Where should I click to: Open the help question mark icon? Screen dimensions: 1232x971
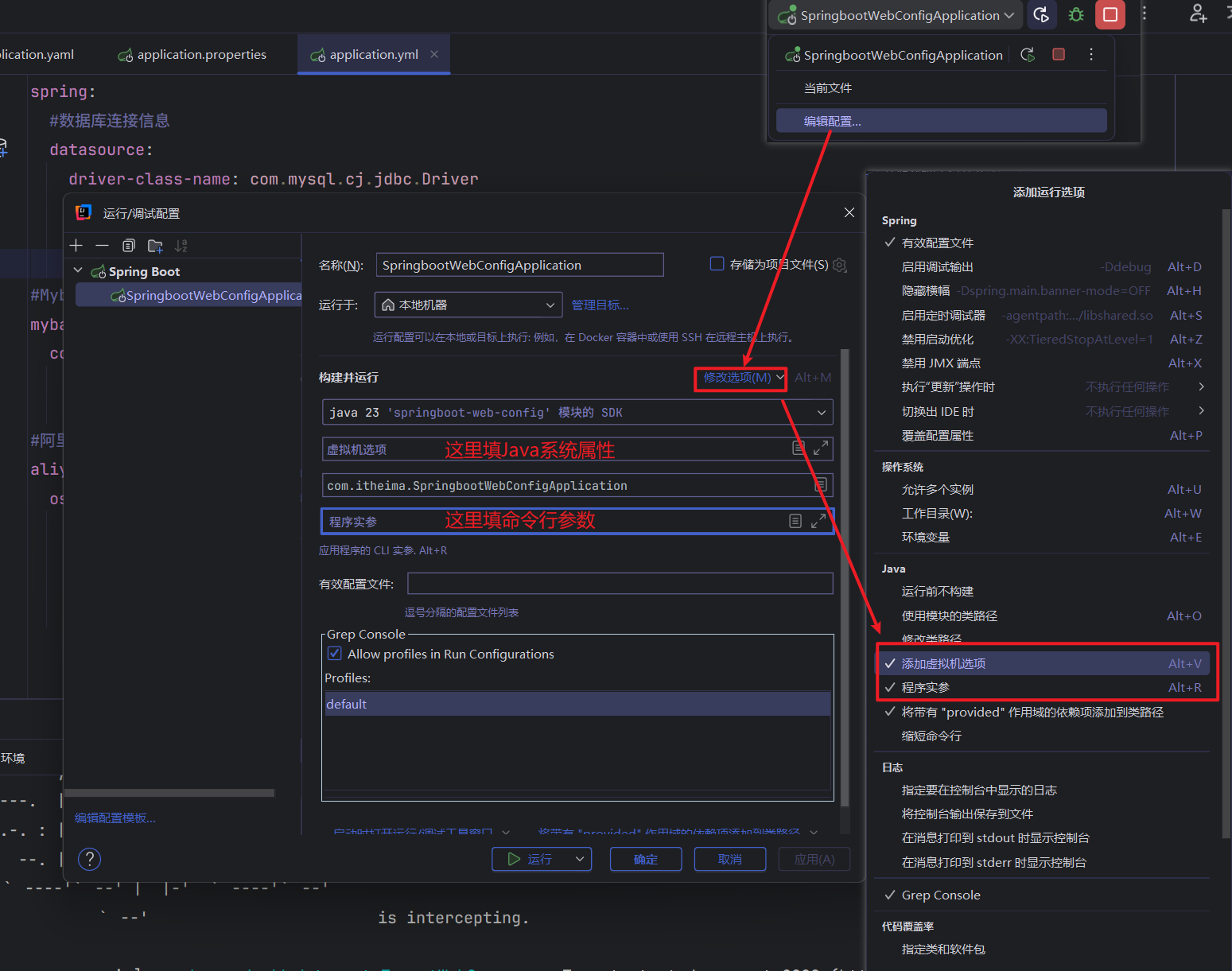click(90, 859)
